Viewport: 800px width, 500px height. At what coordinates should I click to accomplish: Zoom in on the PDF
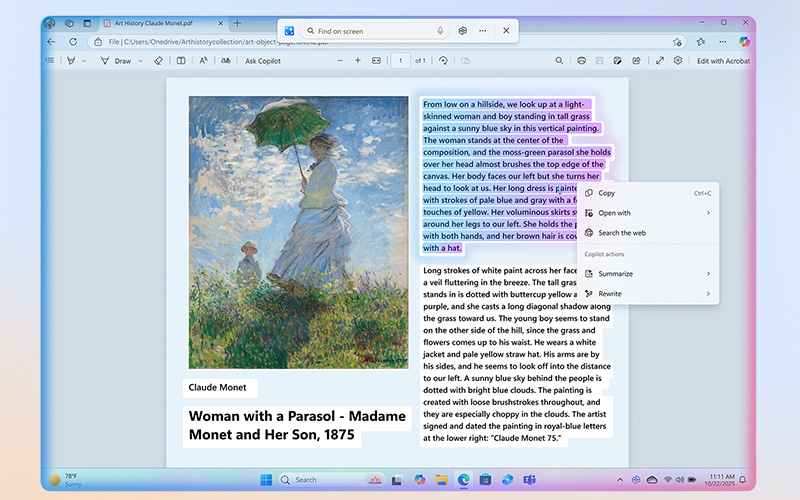(358, 61)
